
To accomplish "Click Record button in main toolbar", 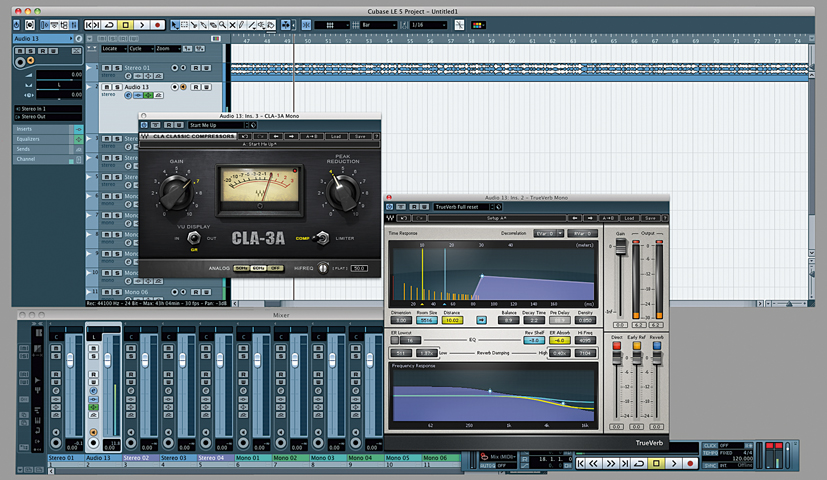I will click(x=157, y=25).
